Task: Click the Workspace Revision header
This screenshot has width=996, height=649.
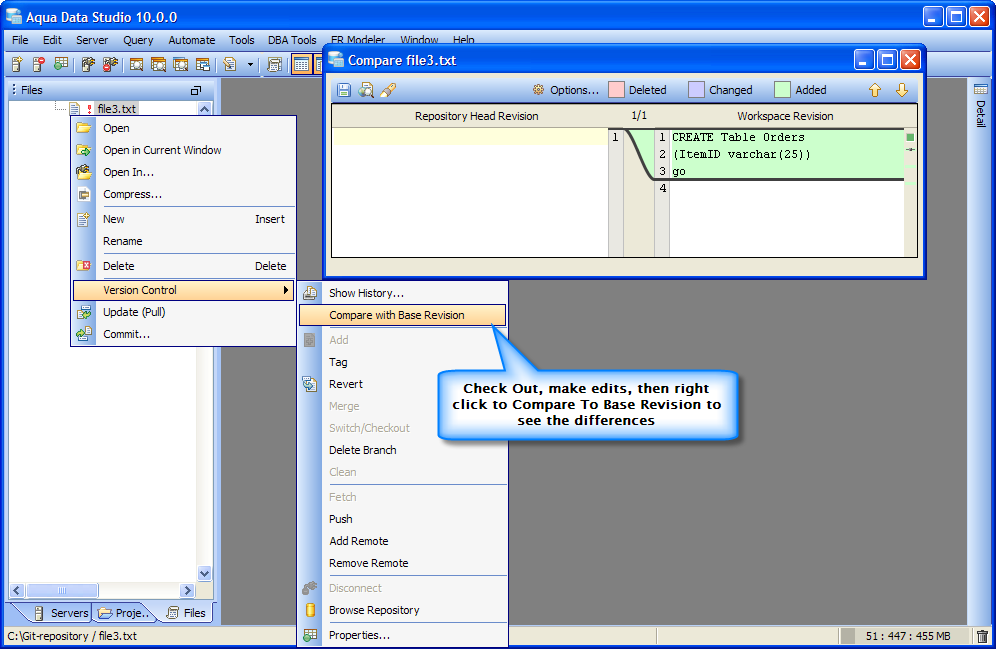Action: click(x=785, y=116)
